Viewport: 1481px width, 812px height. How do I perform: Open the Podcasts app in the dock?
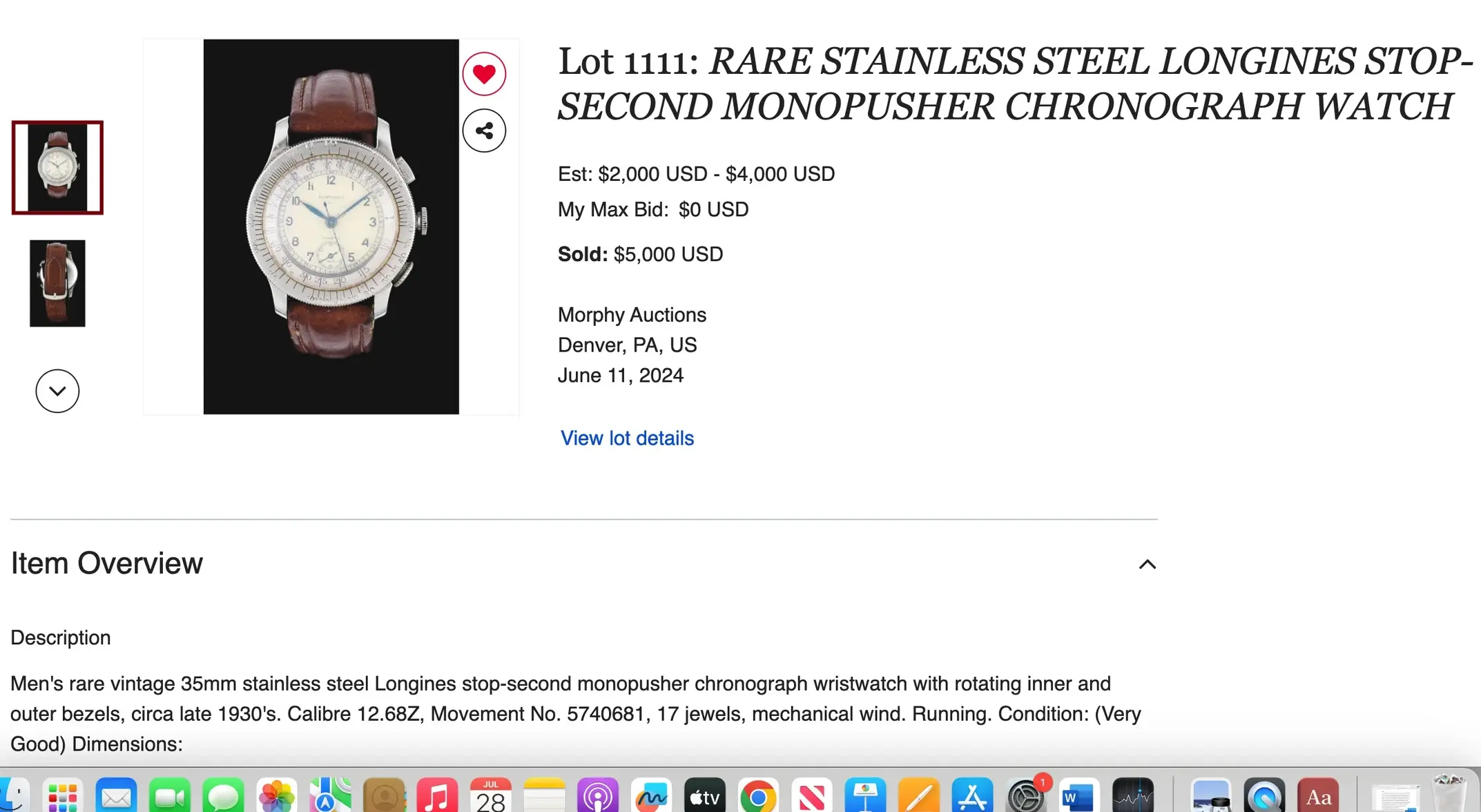tap(597, 797)
